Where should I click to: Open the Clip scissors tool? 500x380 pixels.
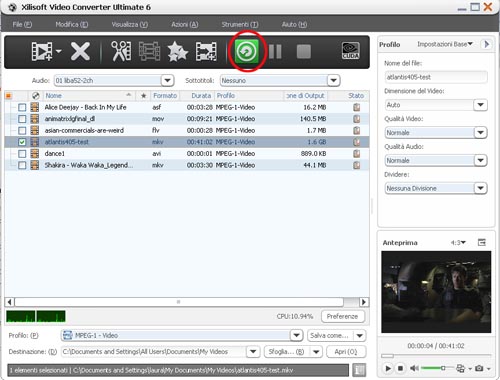(x=121, y=51)
